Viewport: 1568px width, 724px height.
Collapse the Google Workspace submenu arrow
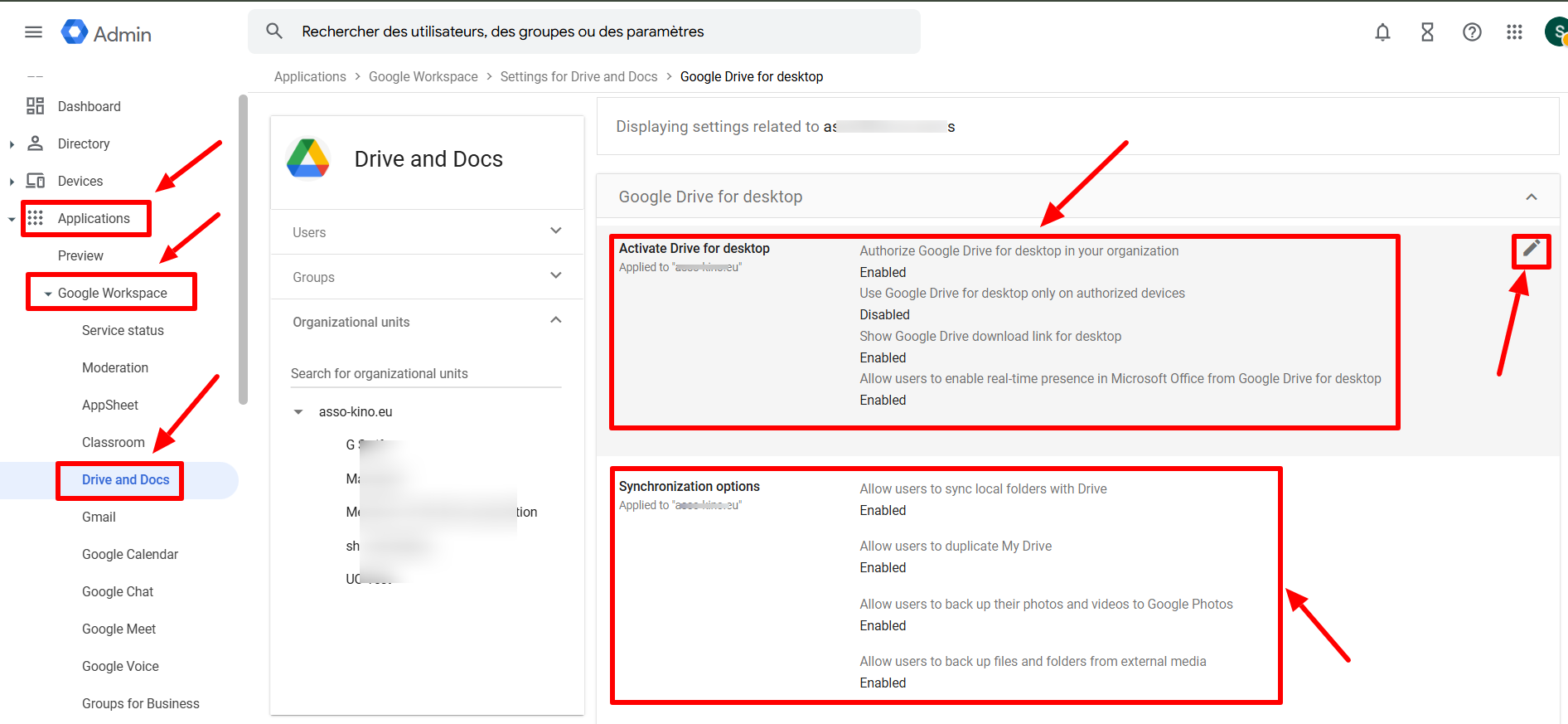48,294
